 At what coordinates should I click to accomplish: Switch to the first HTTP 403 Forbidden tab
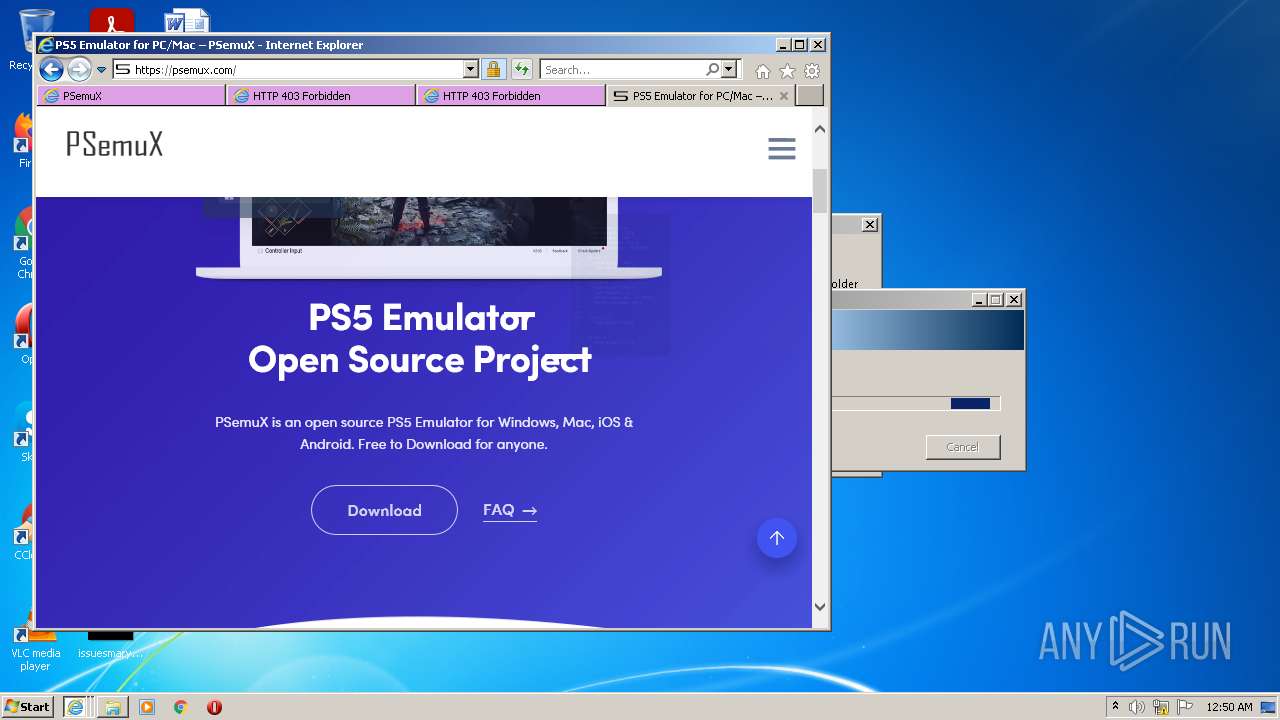pyautogui.click(x=321, y=96)
